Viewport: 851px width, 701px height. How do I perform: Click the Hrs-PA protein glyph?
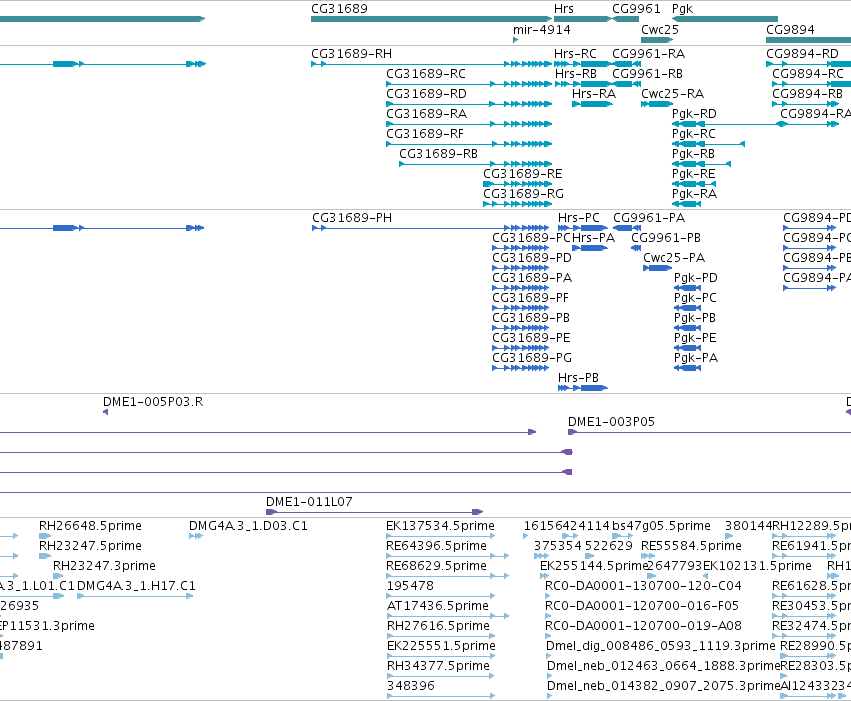(x=590, y=248)
